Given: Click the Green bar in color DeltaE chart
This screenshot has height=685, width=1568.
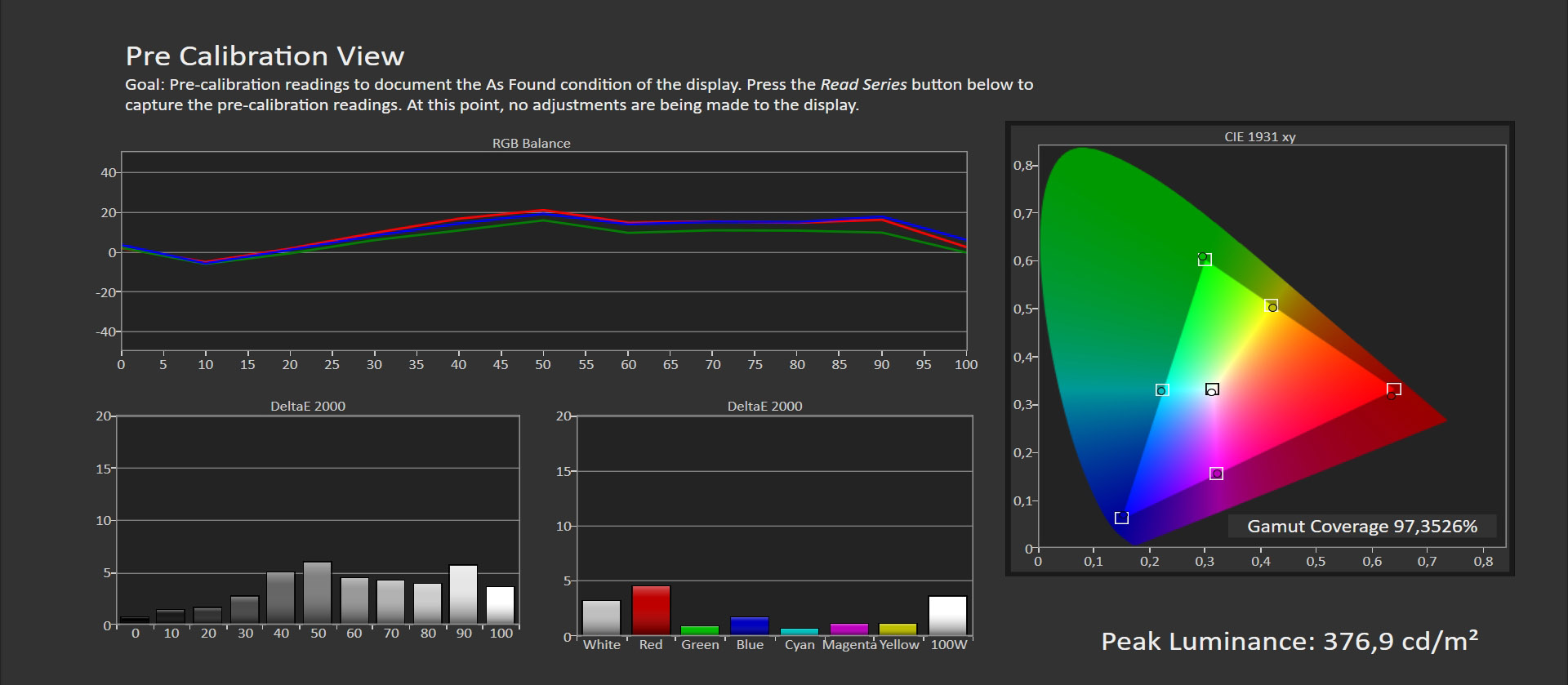Looking at the screenshot, I should click(x=700, y=630).
